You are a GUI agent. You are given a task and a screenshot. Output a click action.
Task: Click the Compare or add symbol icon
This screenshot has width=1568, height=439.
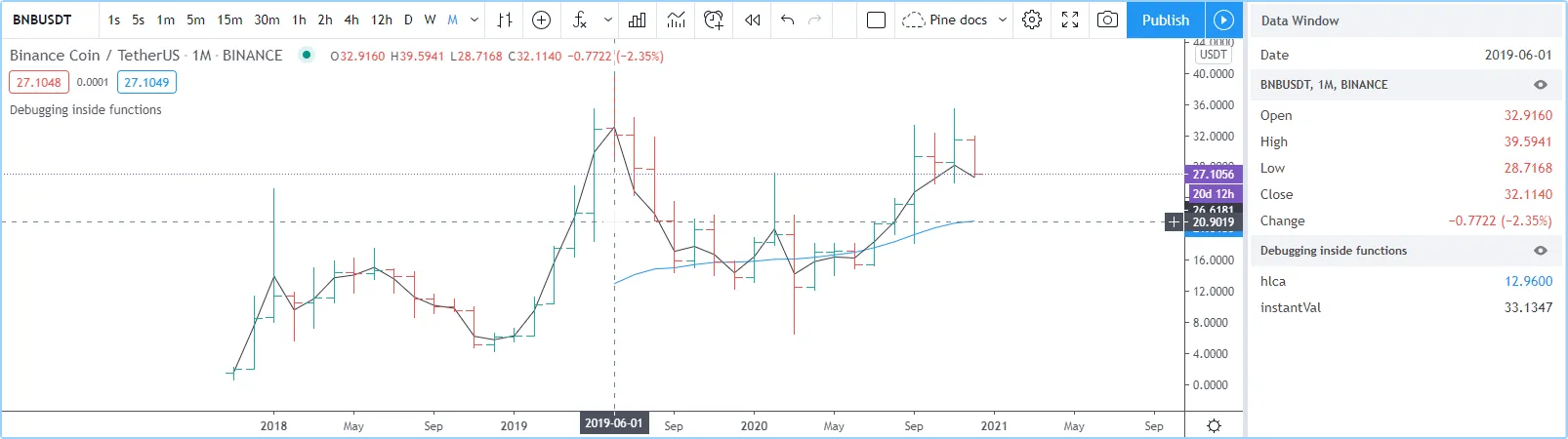coord(542,20)
